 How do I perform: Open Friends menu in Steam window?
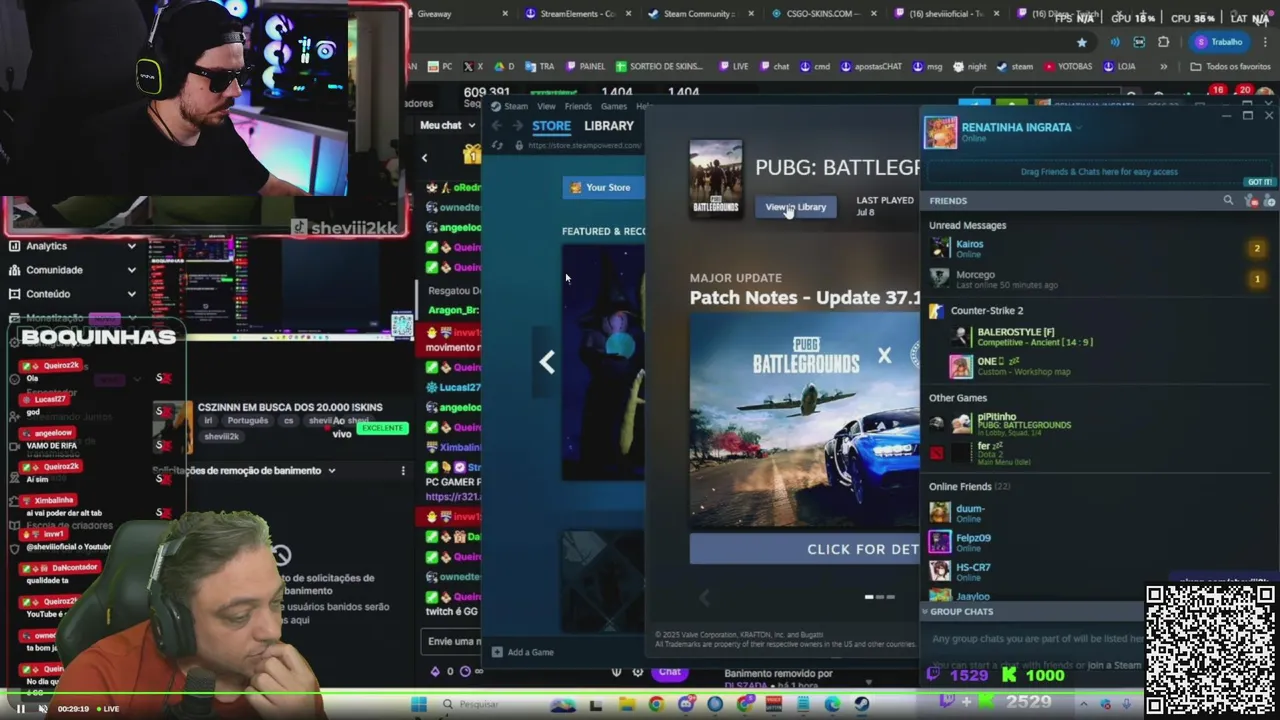point(578,106)
